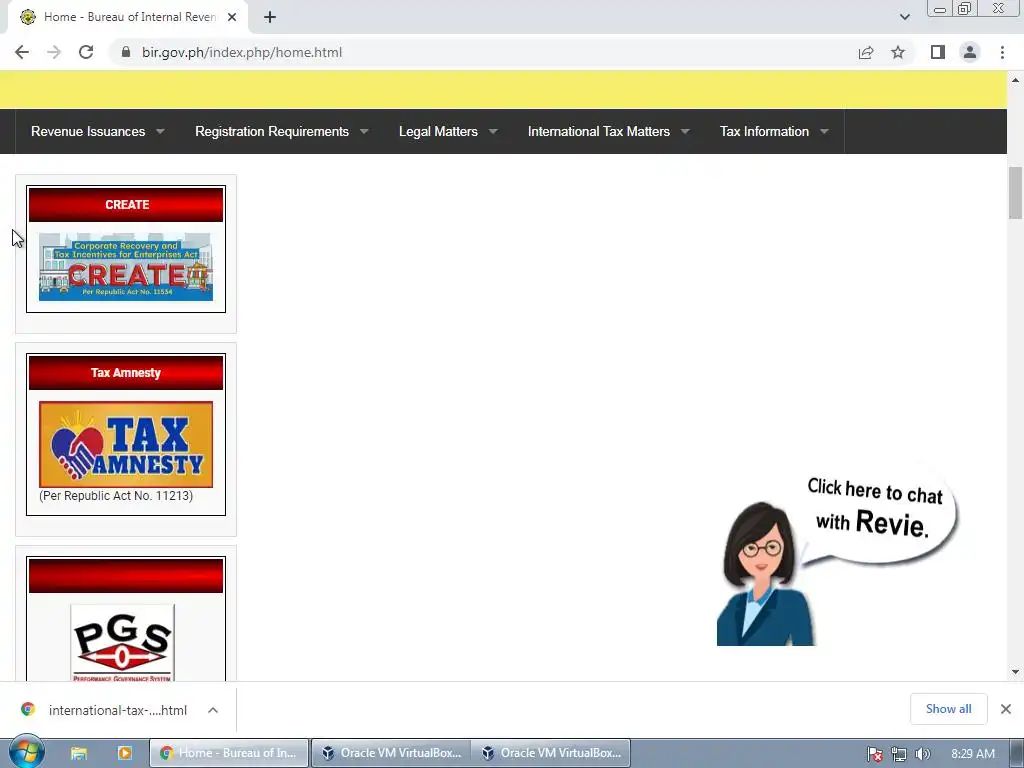
Task: Click the browser forward arrow
Action: pos(54,52)
